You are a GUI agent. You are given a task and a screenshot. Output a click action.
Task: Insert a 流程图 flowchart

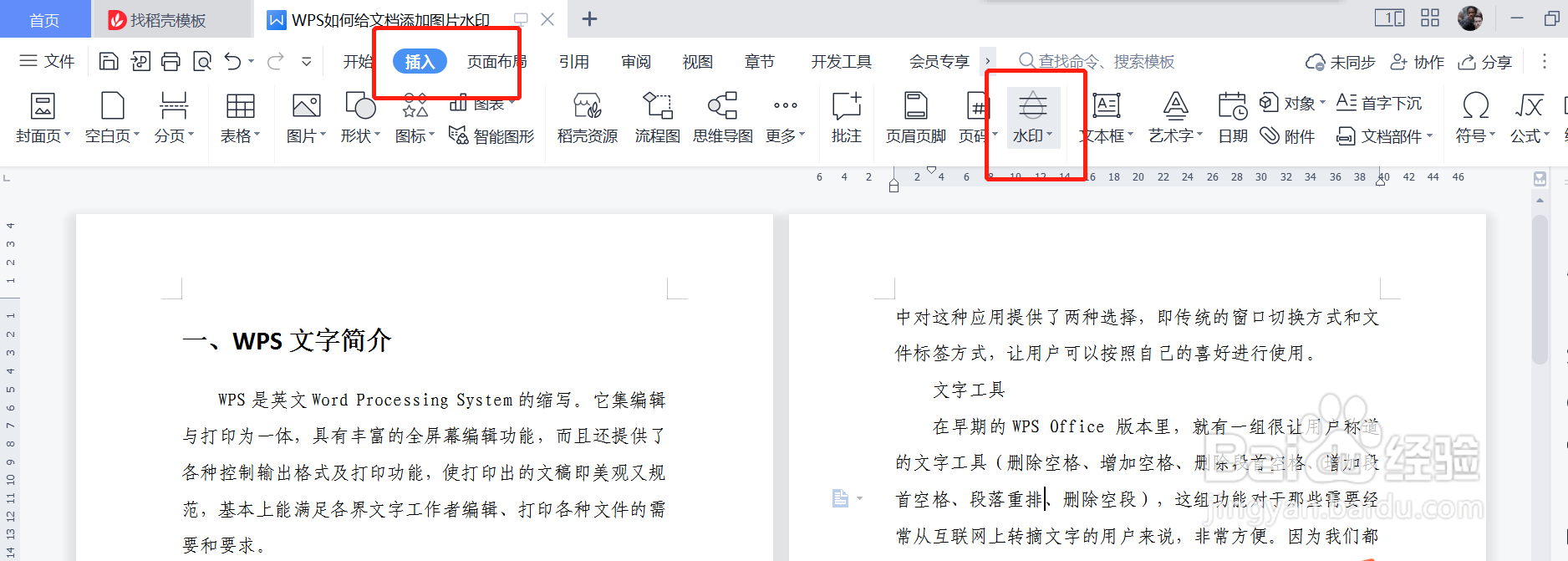coord(657,118)
